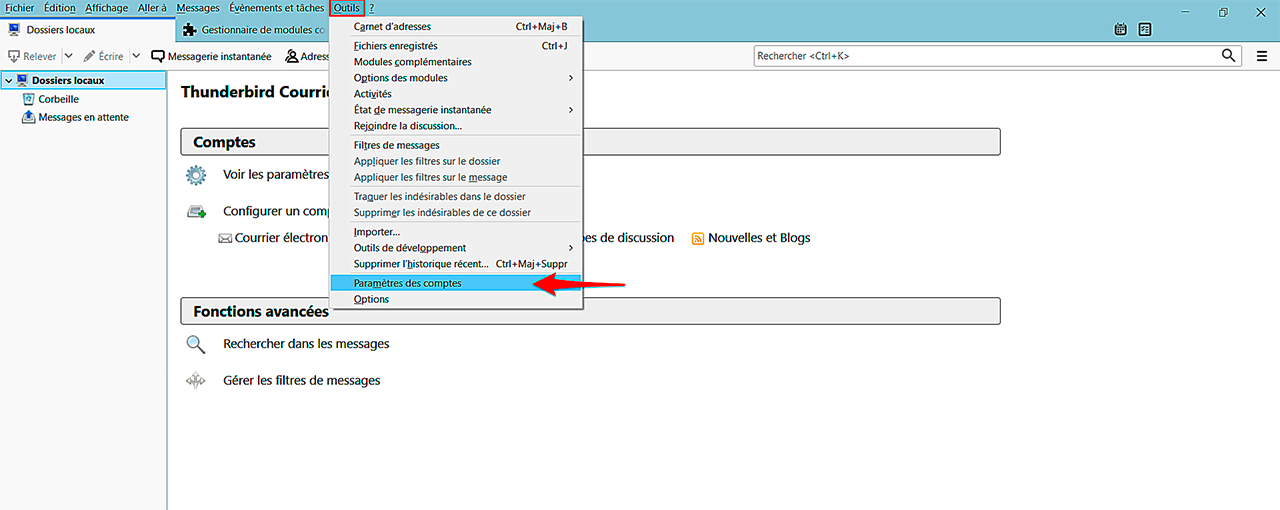Click the Relever get-messages icon
Screen dimensions: 1280x510
(14, 57)
